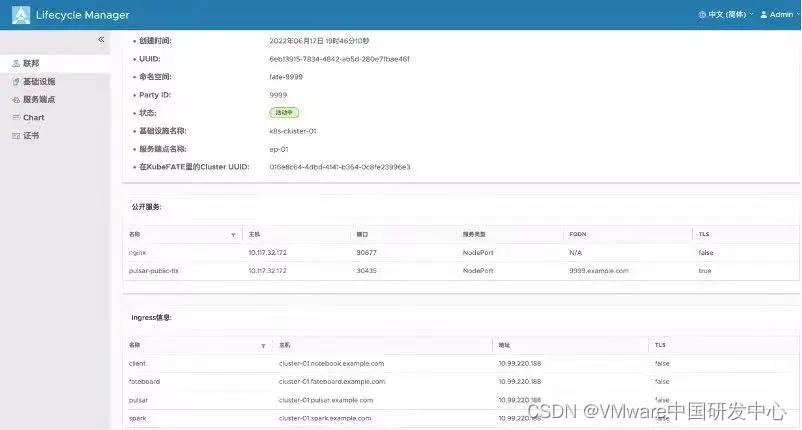Click the pulsar-public-tls row name
Screen dimensions: 802x430
click(153, 270)
